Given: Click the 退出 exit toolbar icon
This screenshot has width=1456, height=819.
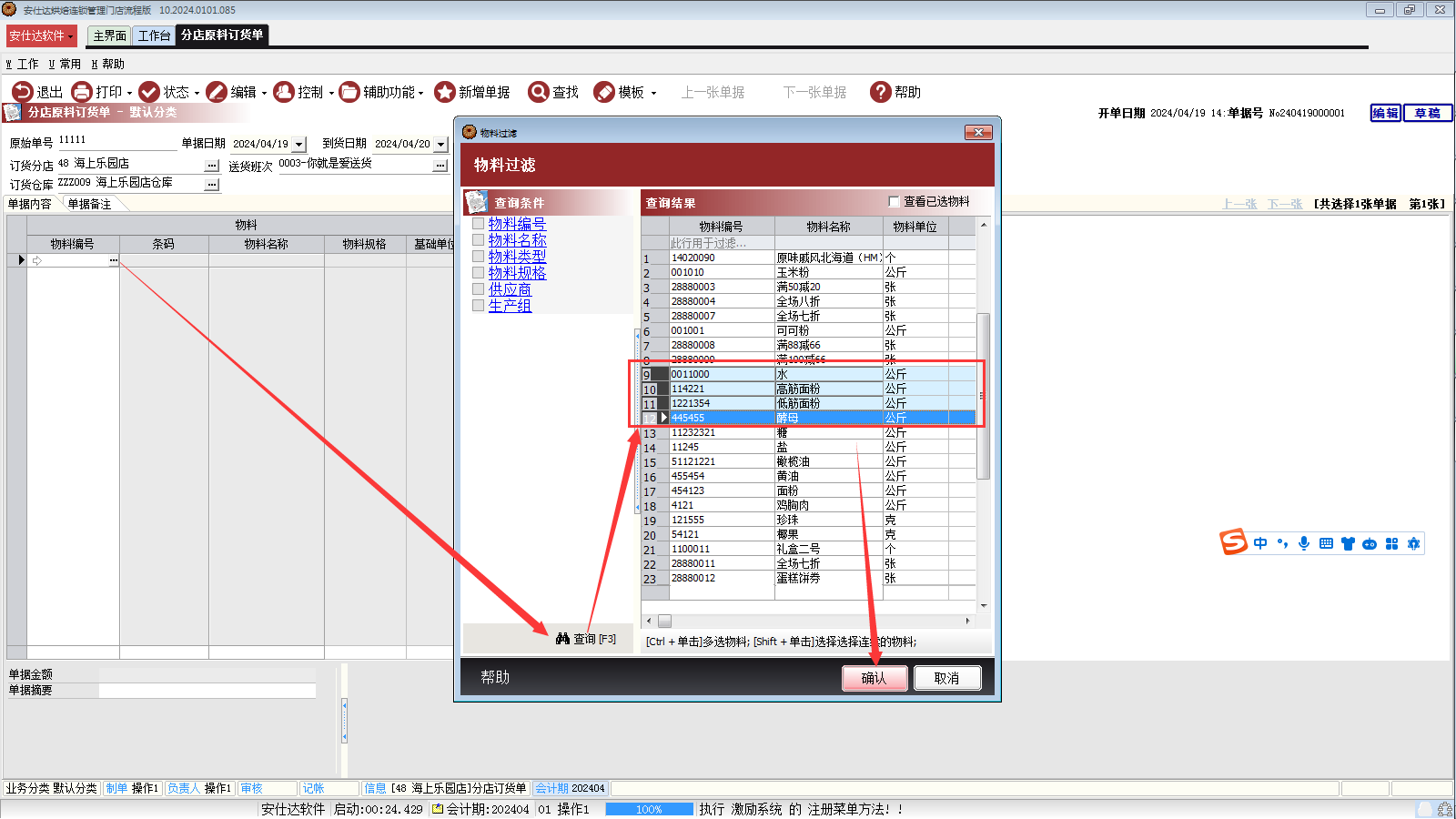Looking at the screenshot, I should (22, 92).
